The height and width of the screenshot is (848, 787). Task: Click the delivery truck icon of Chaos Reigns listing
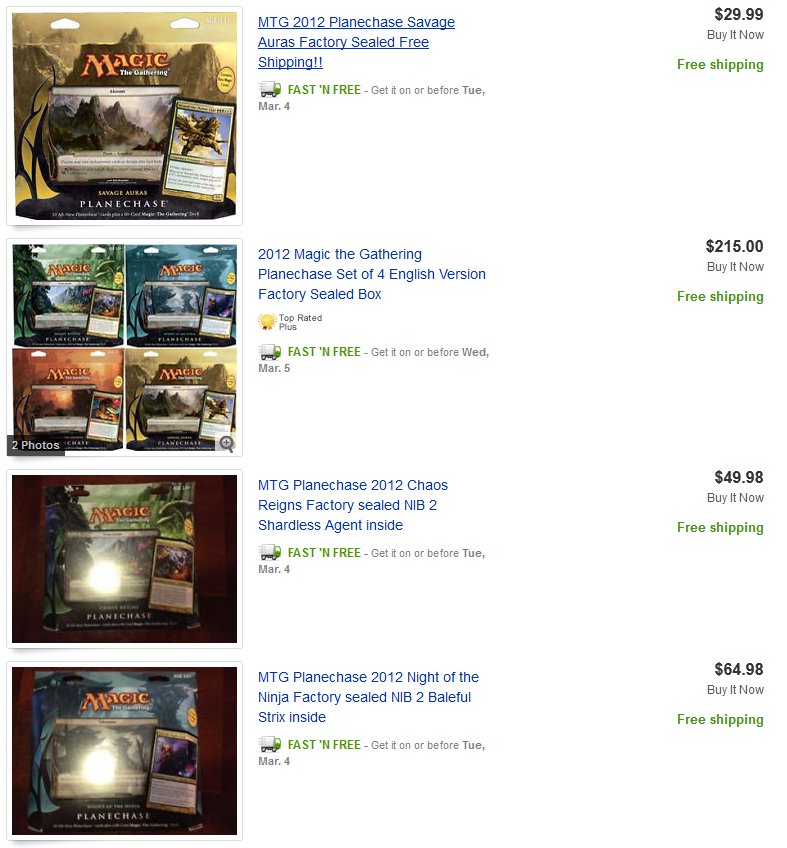[270, 552]
